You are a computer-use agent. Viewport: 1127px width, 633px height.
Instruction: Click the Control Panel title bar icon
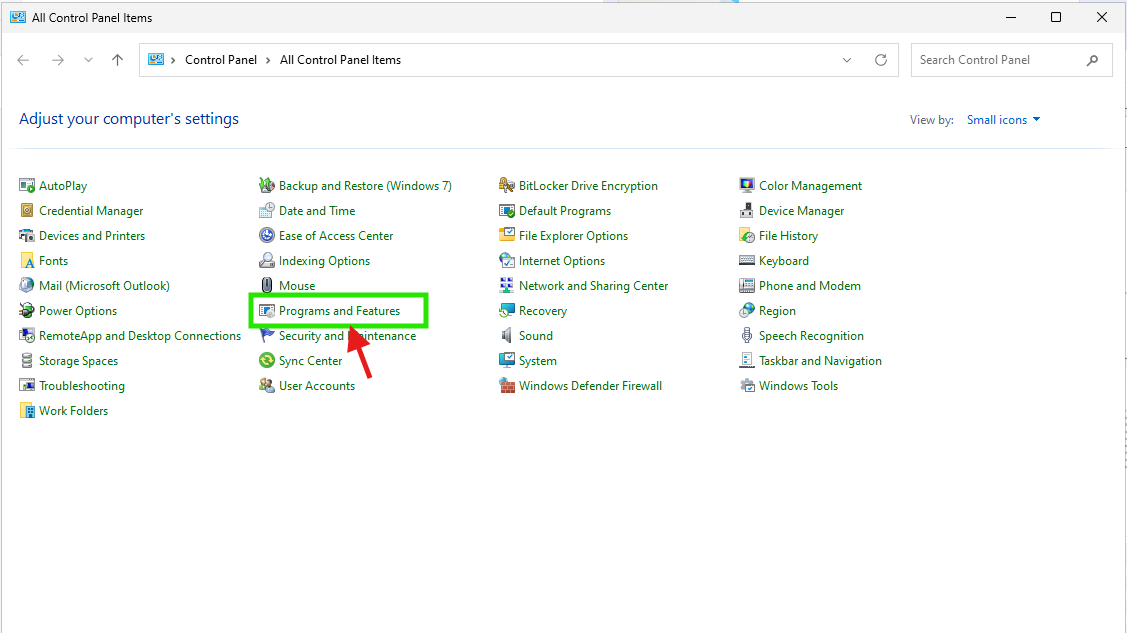point(18,17)
